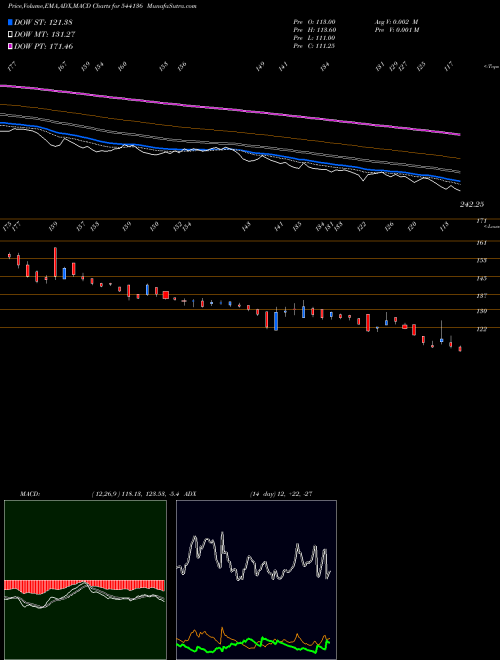Click the blue DOW ST legend swatch
This screenshot has height=660, width=500.
click(10, 22)
